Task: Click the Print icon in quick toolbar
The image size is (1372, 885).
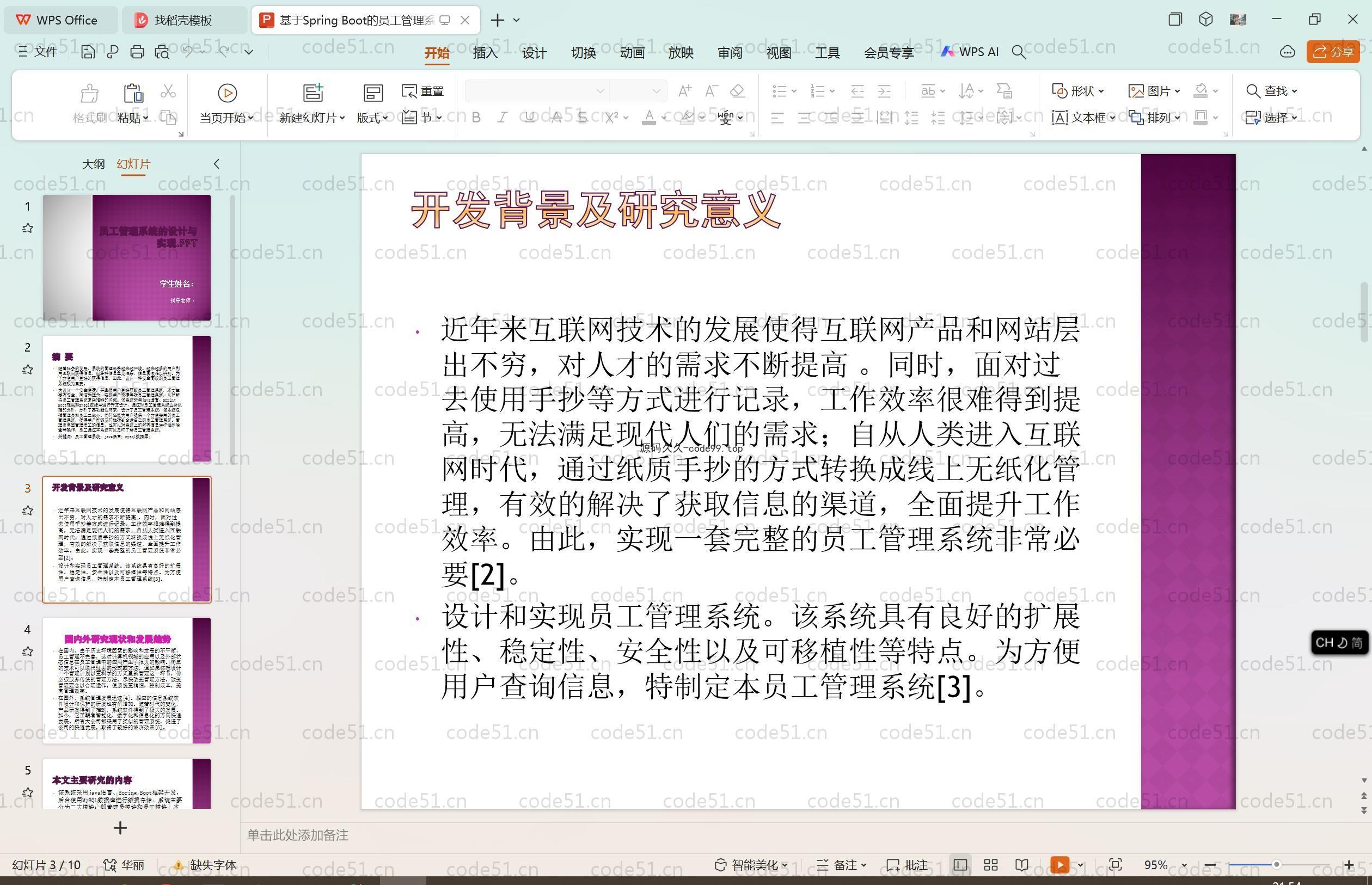Action: (x=137, y=52)
